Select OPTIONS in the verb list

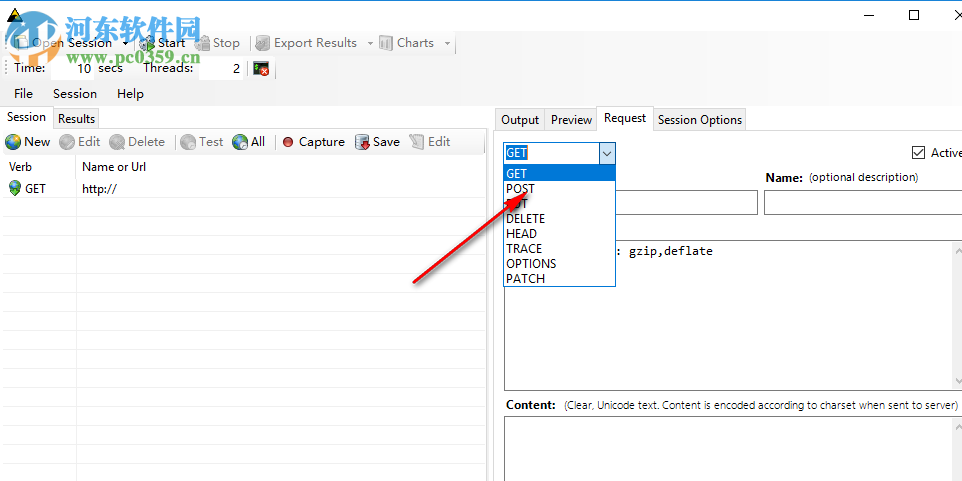[560, 264]
